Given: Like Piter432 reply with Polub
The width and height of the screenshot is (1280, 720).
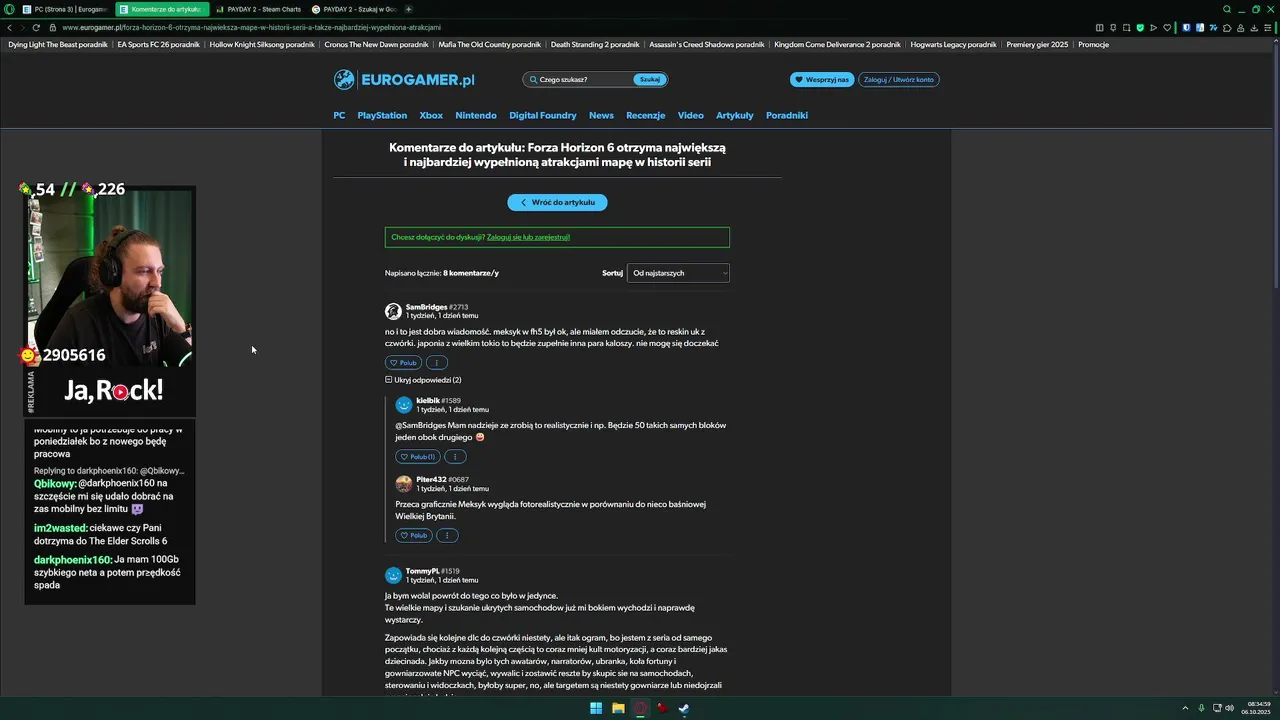Looking at the screenshot, I should tap(414, 535).
